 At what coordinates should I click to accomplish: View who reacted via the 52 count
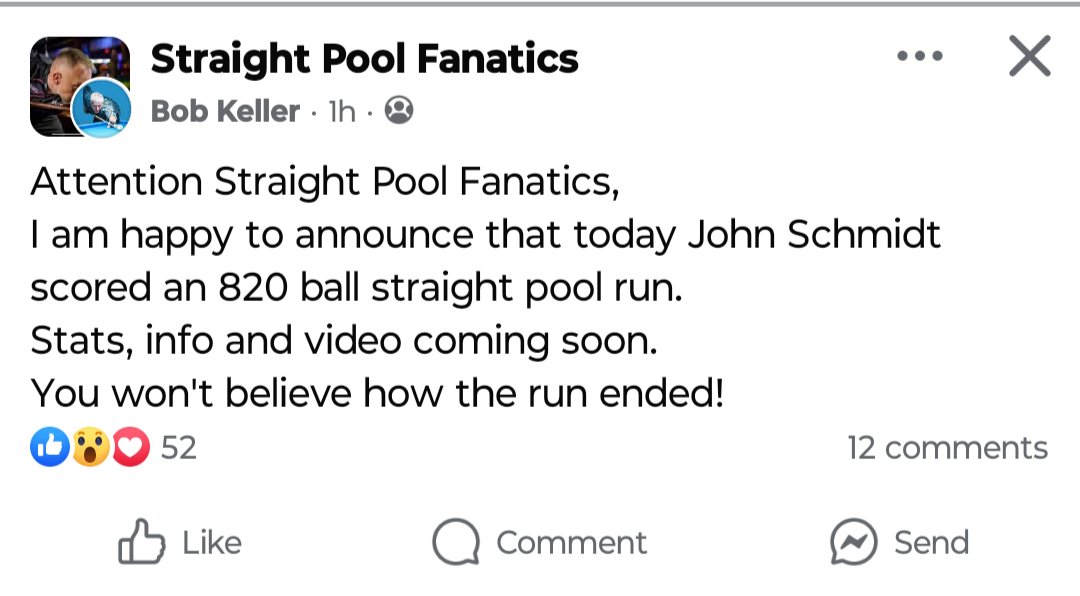(x=179, y=448)
